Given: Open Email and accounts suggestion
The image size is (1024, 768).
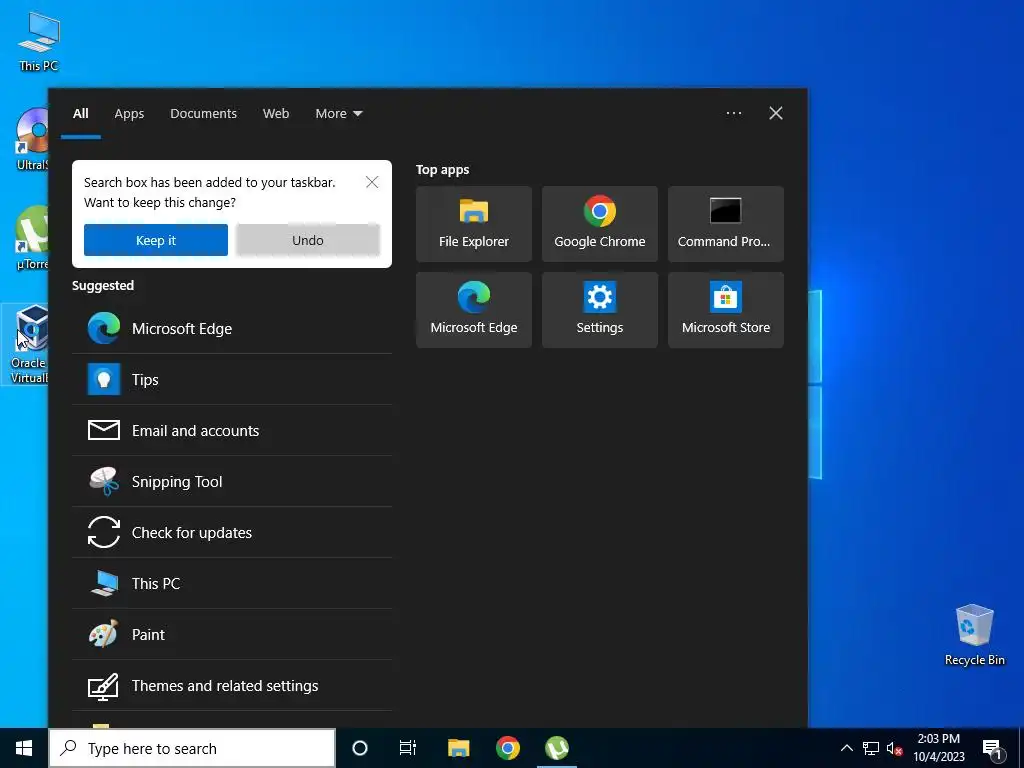Looking at the screenshot, I should click(232, 430).
